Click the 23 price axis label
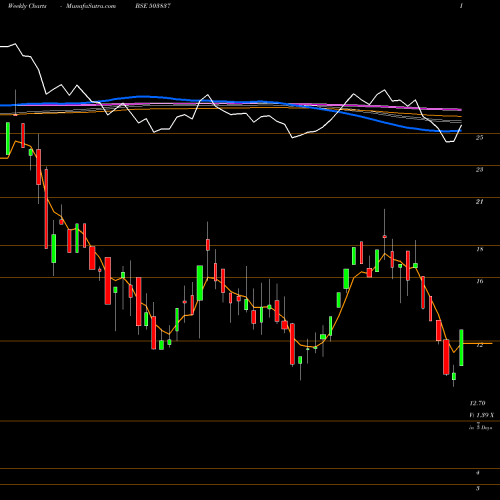The width and height of the screenshot is (500, 500). pos(479,170)
